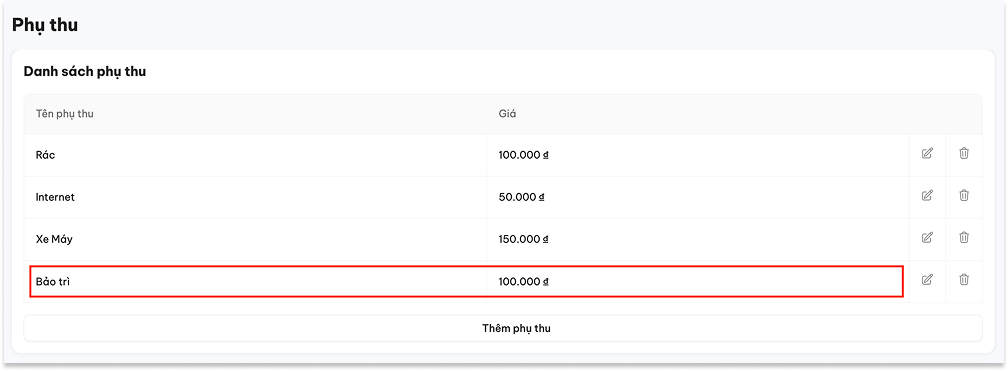
Task: Delete the Bảo trì surcharge row
Action: coord(964,280)
